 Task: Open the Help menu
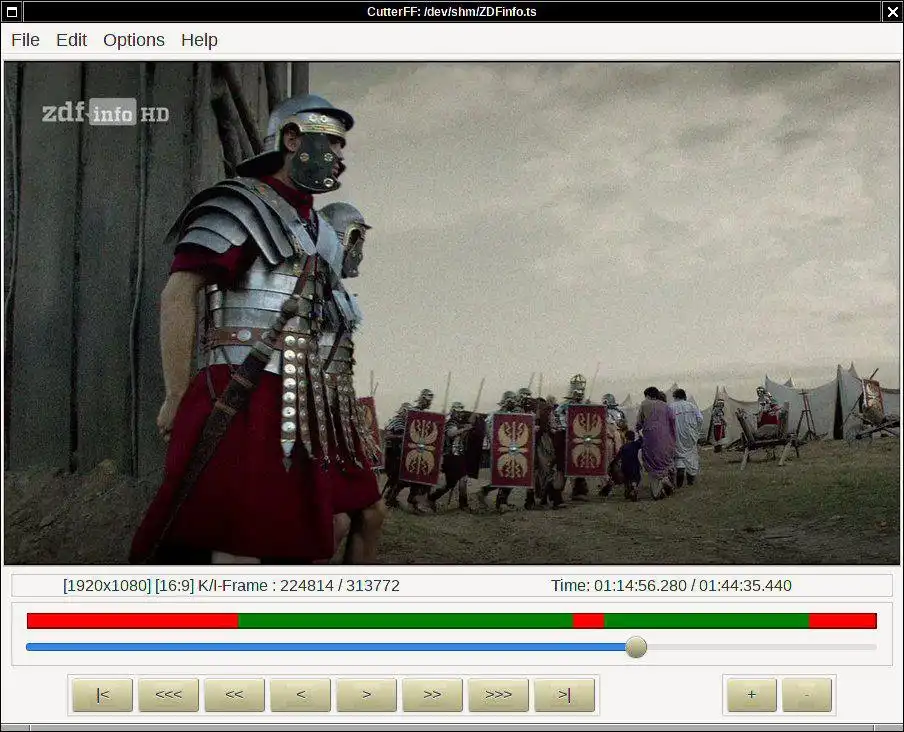pos(199,40)
